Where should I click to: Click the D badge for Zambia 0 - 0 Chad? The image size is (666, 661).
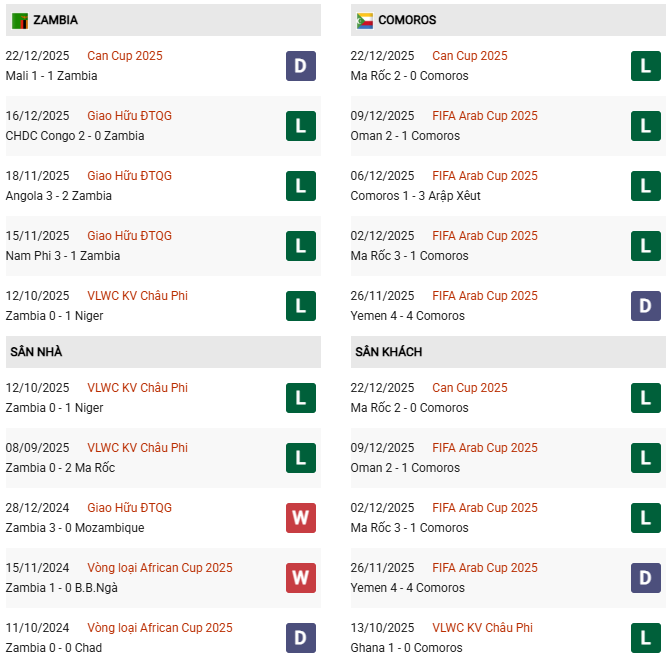(301, 638)
